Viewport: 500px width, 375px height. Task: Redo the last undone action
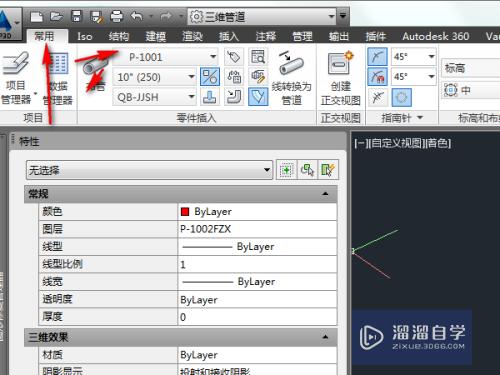(166, 16)
